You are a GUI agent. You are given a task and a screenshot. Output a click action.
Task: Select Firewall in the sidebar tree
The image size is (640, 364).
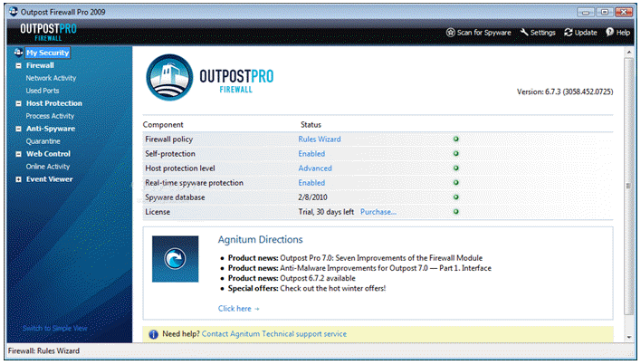point(40,65)
